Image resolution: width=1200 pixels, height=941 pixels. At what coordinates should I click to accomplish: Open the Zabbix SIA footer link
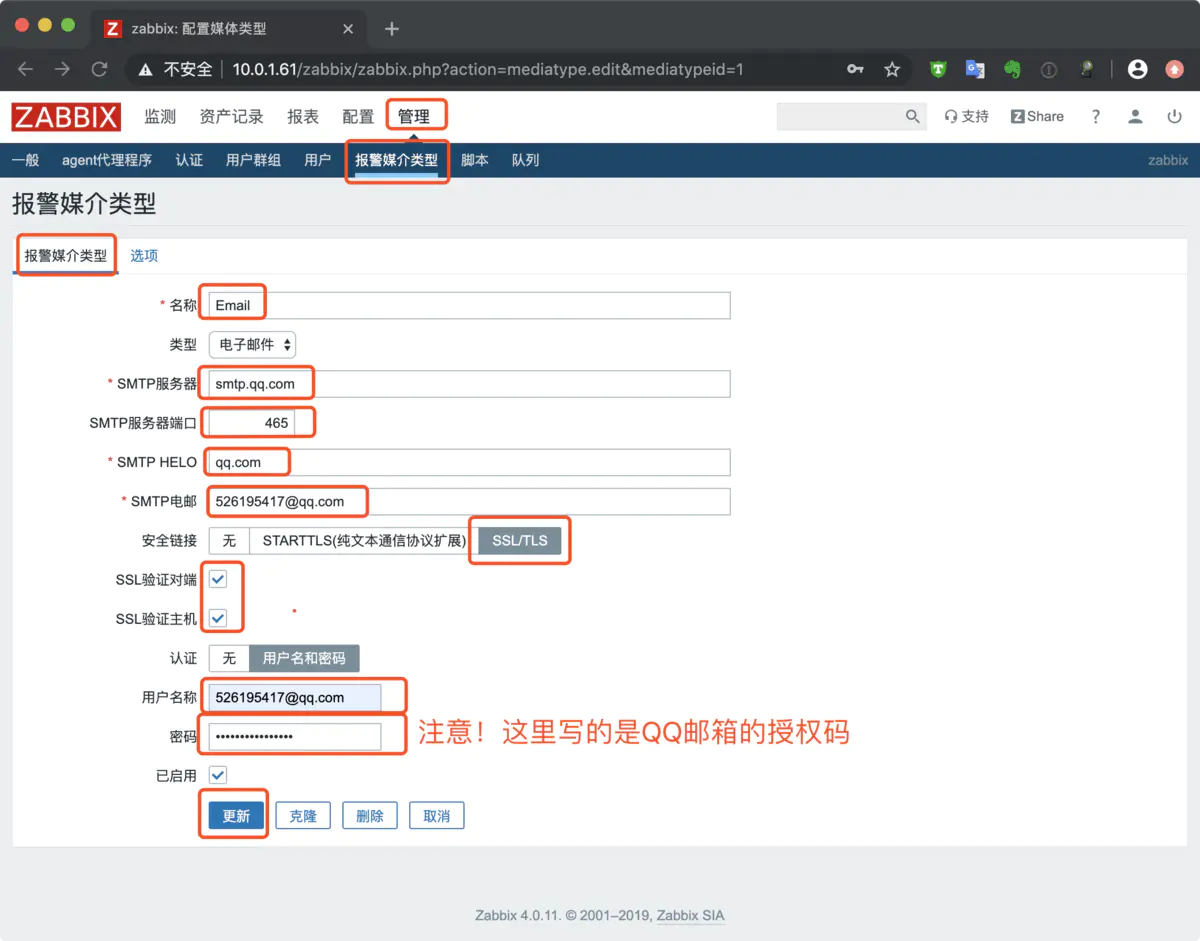click(690, 915)
